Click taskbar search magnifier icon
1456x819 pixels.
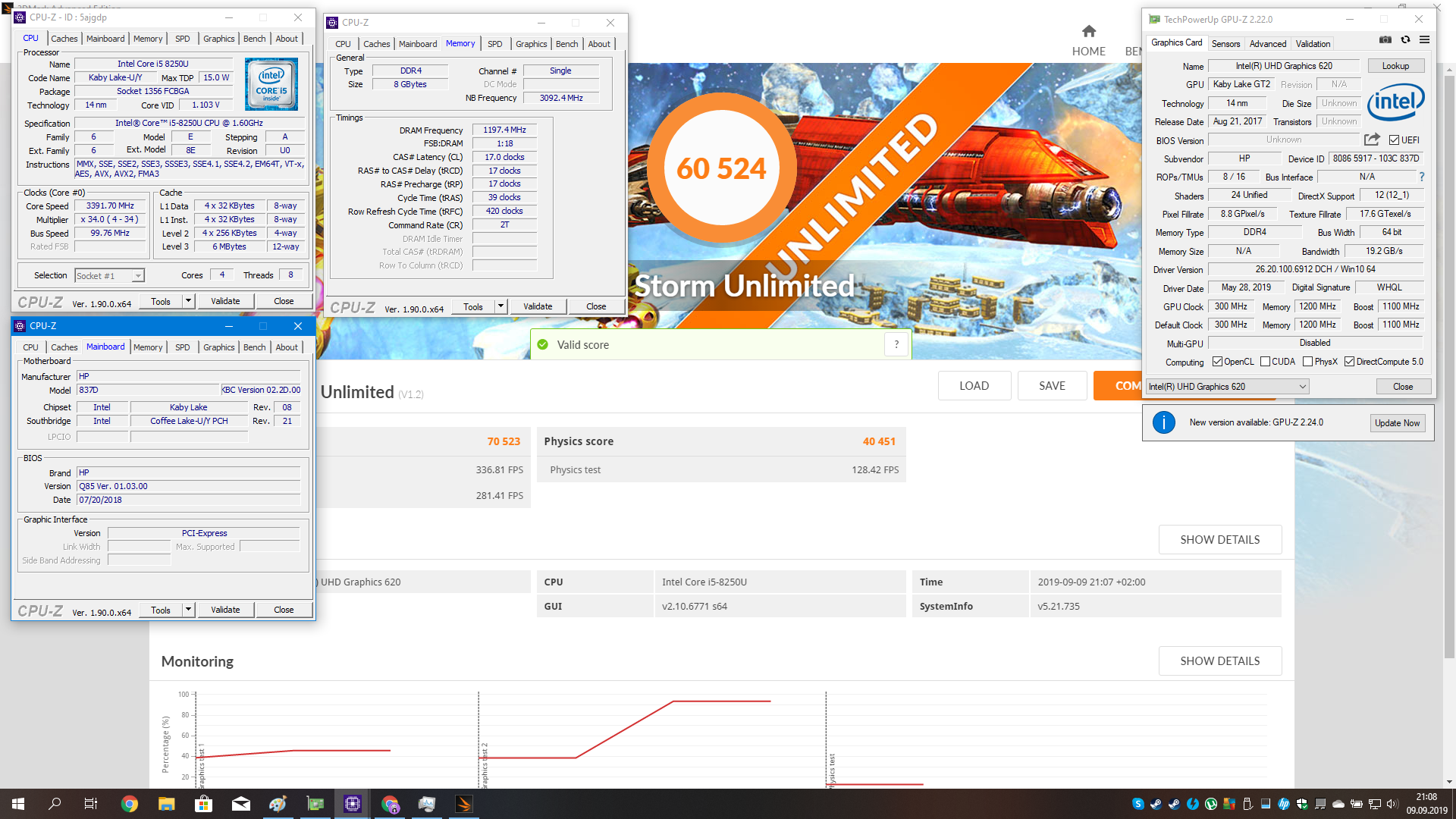[55, 804]
